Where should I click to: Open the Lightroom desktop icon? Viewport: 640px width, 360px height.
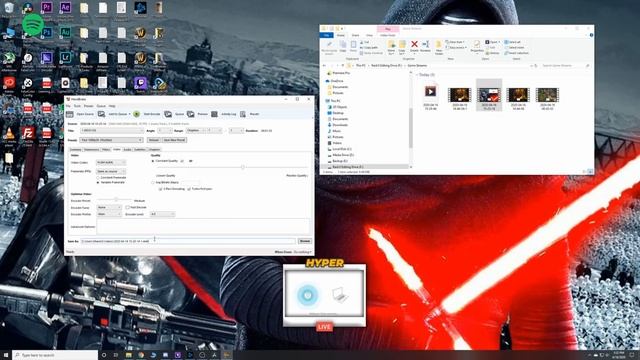click(65, 58)
